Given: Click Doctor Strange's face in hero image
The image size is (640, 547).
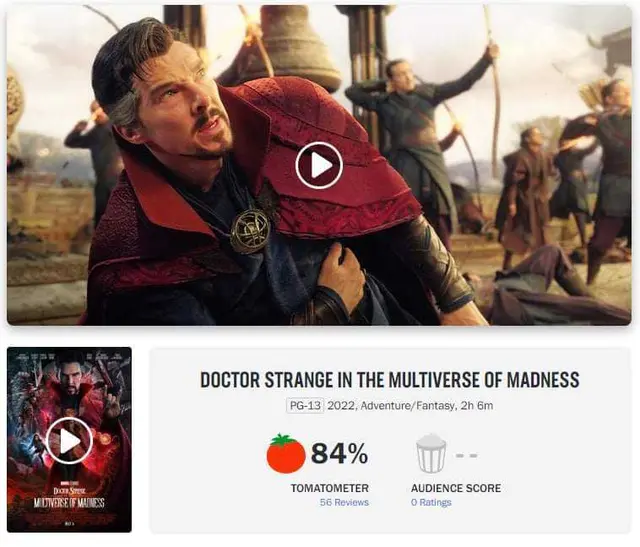Looking at the screenshot, I should point(180,108).
